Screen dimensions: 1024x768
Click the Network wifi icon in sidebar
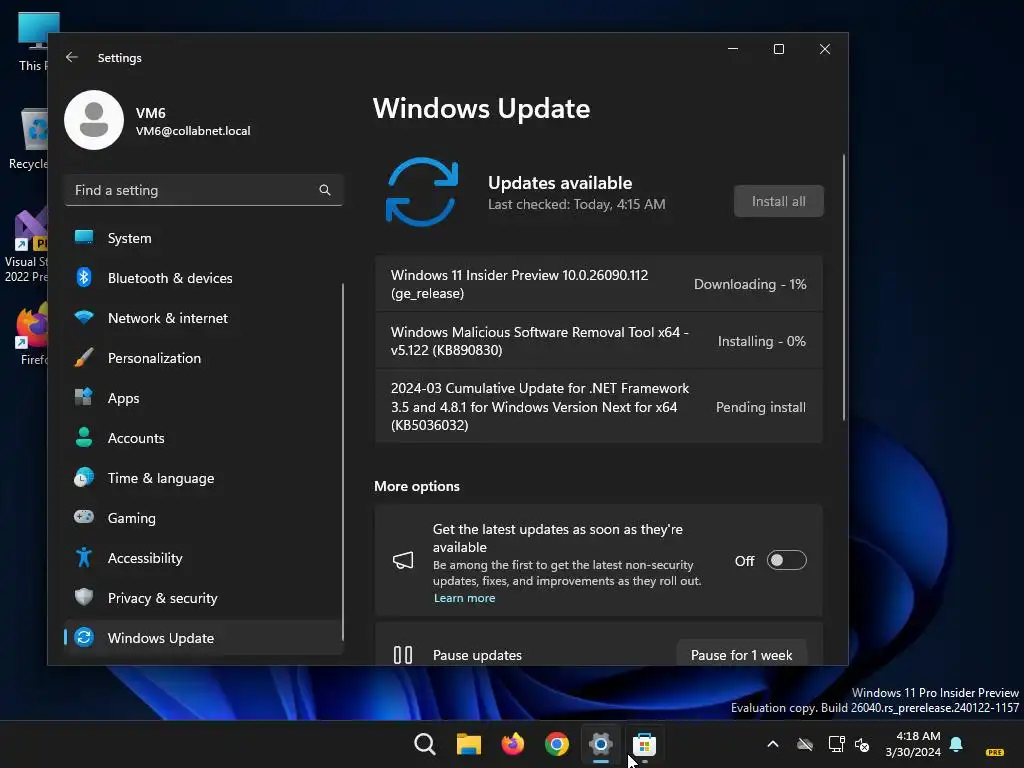[x=84, y=317]
